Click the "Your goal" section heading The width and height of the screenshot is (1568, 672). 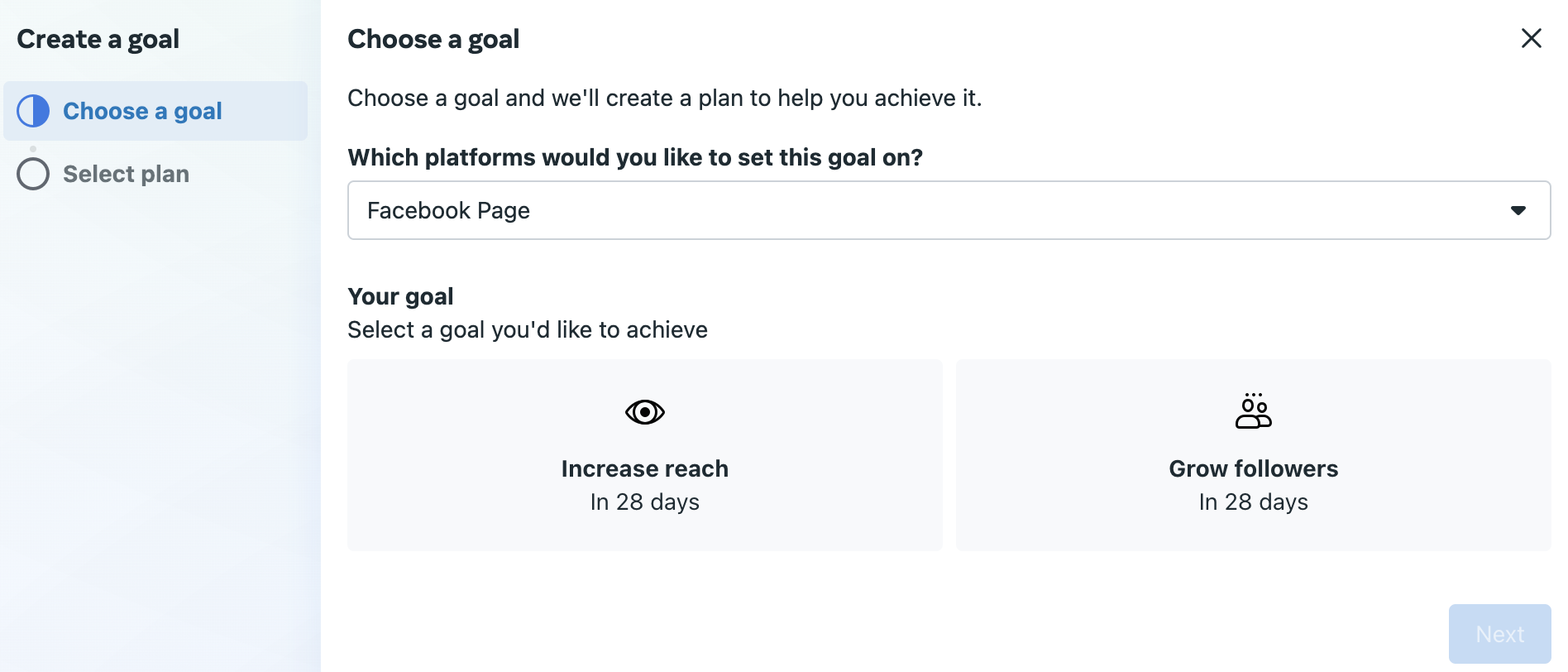coord(400,296)
